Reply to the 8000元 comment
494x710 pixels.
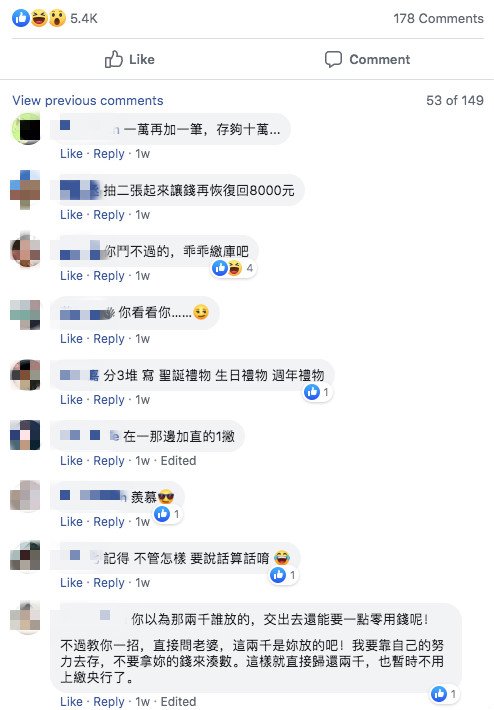109,215
